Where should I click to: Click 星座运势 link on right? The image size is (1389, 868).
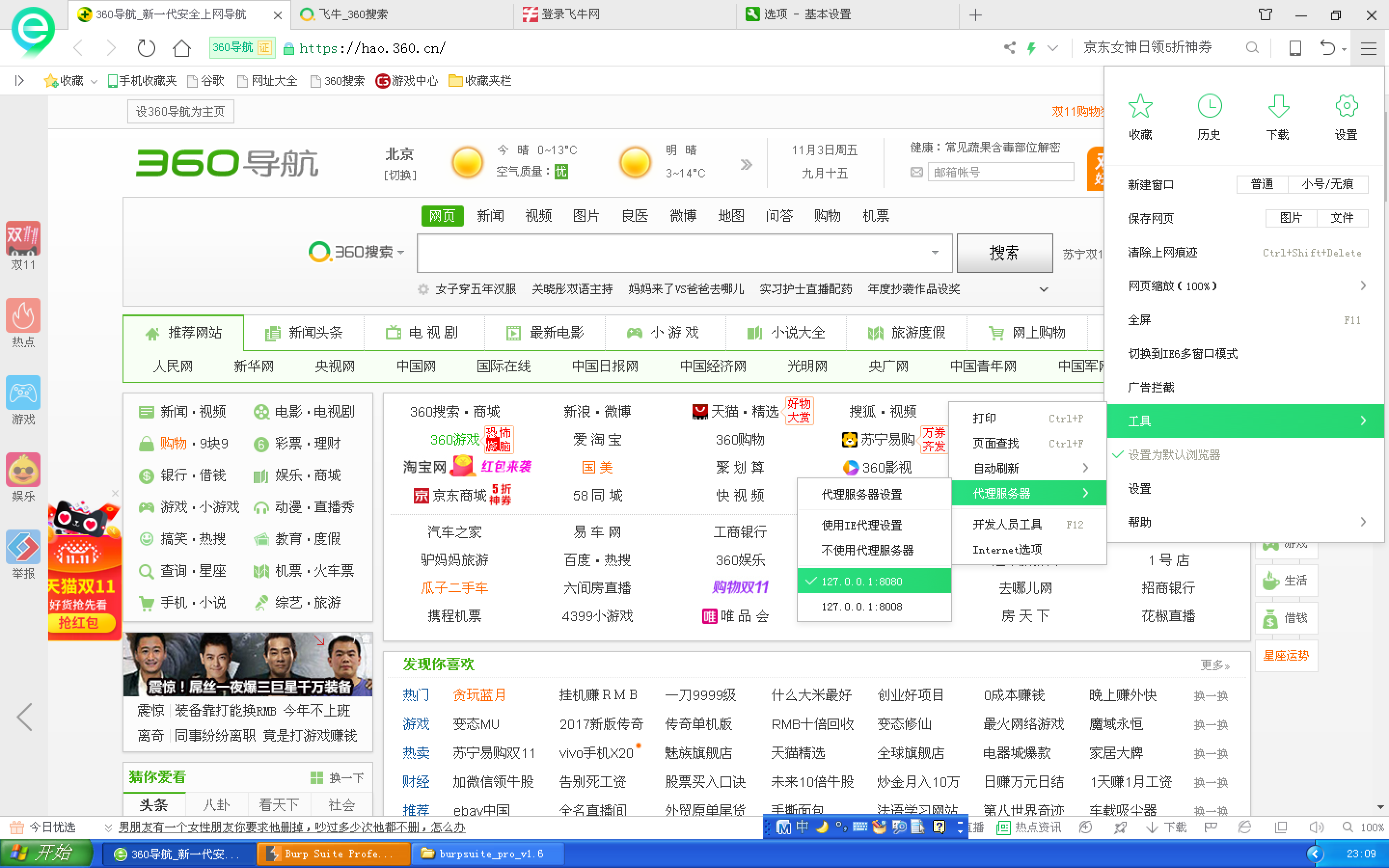point(1286,656)
